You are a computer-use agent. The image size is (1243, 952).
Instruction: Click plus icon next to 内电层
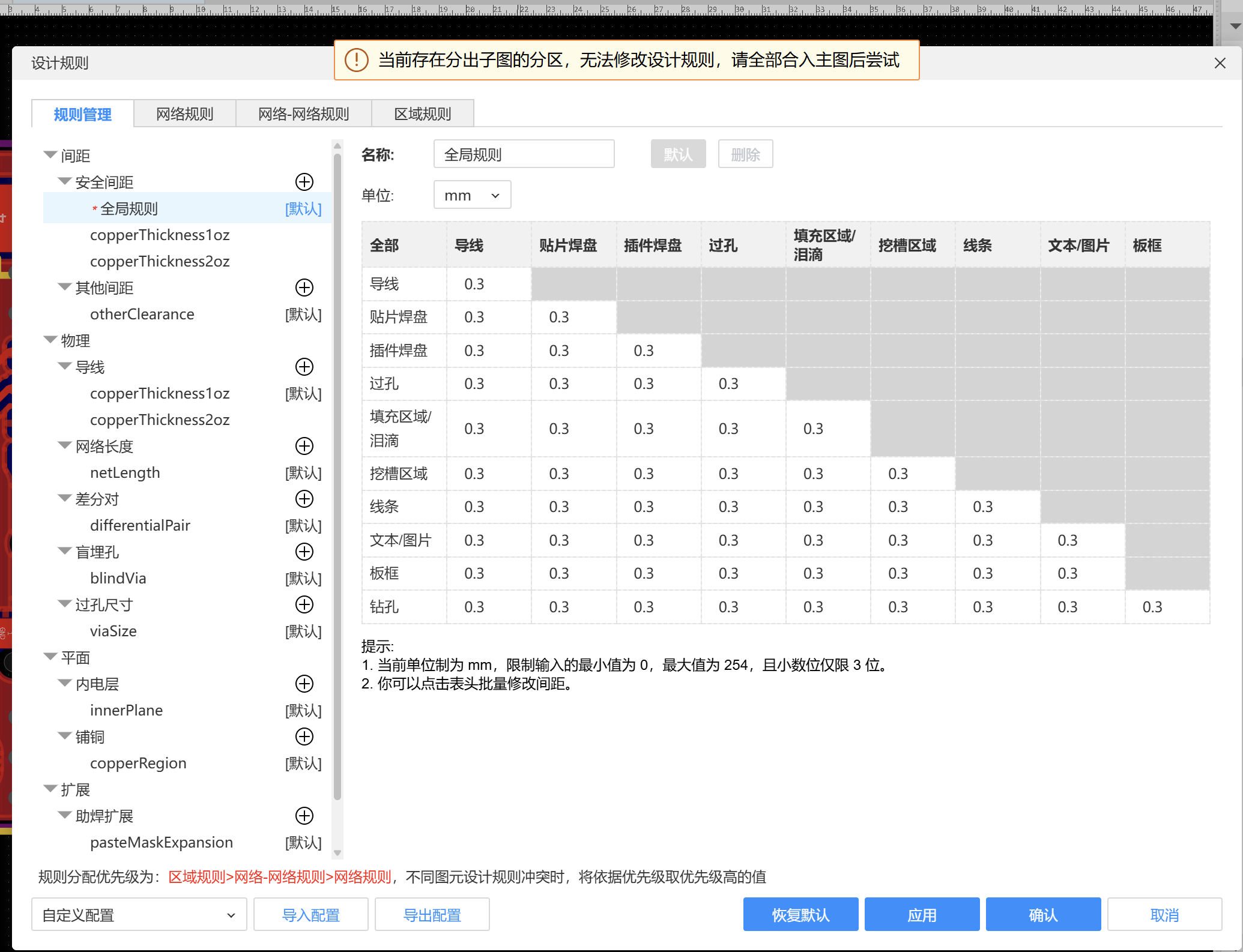click(x=304, y=684)
